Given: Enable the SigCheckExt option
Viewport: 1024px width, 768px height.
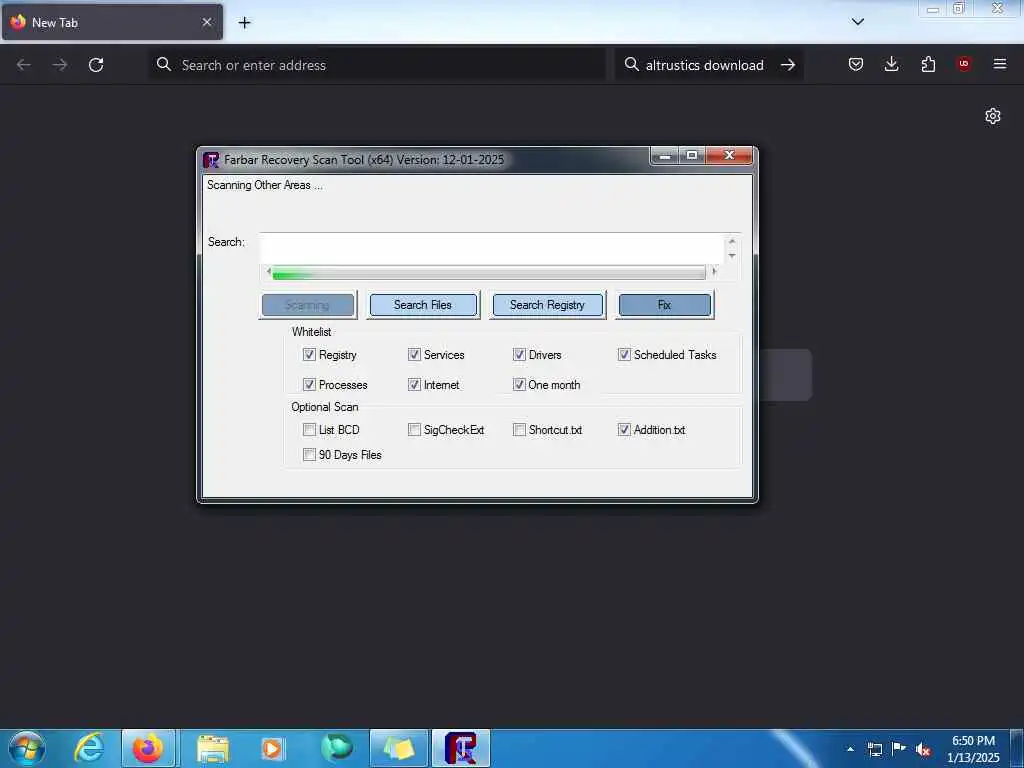Looking at the screenshot, I should coord(414,430).
